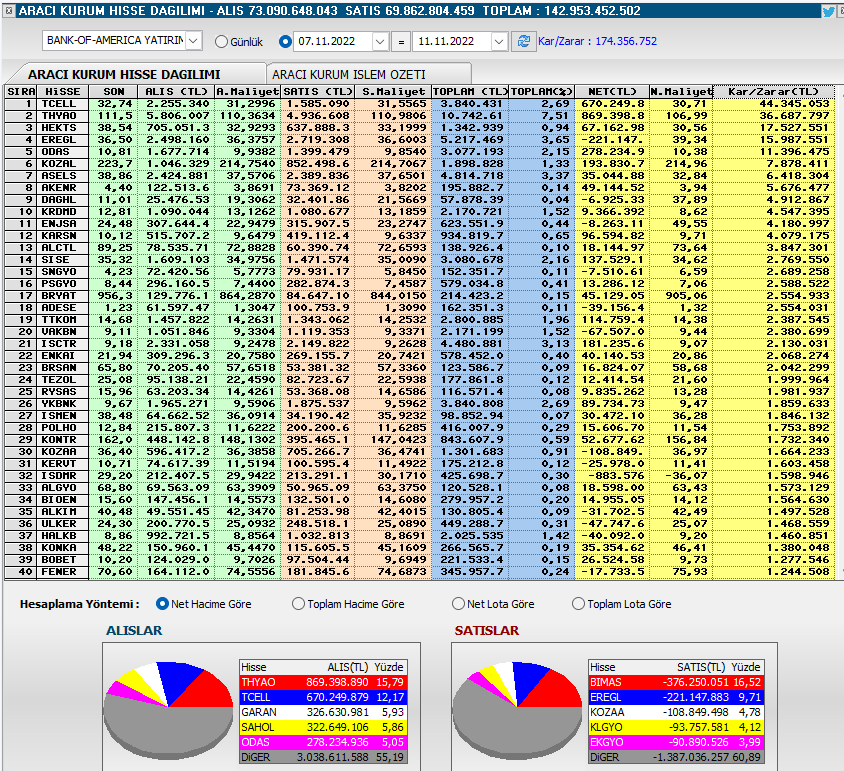Open the BANK-OF-AMERICA broker dropdown
844x771 pixels.
coord(194,40)
